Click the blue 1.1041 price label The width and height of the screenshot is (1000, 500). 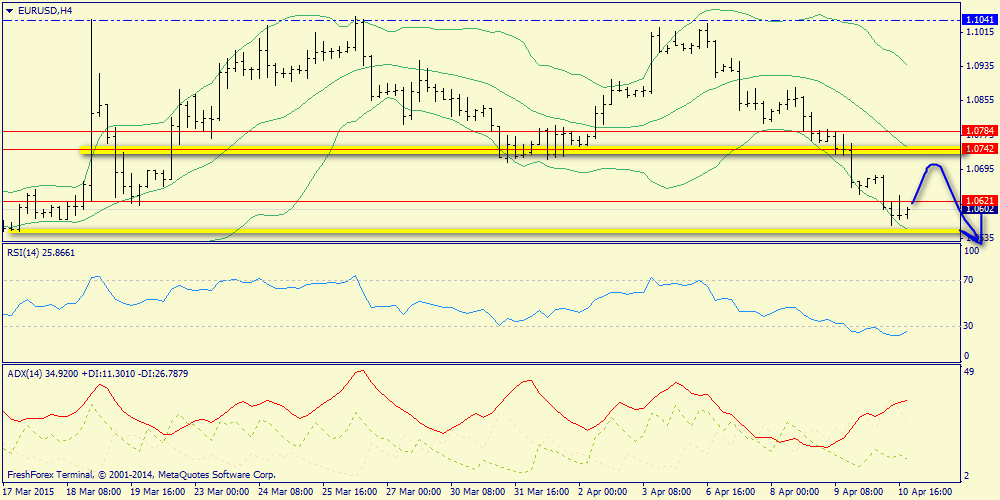[980, 20]
